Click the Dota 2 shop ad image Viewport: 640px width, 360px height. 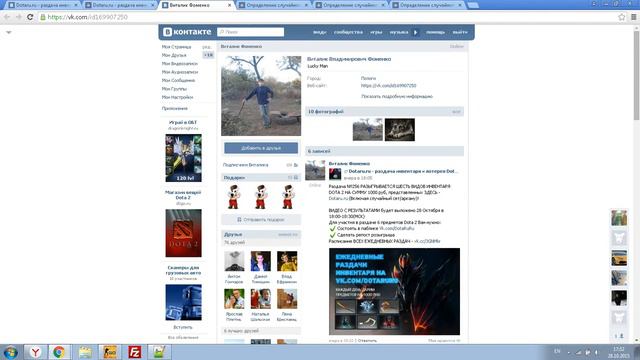click(183, 233)
